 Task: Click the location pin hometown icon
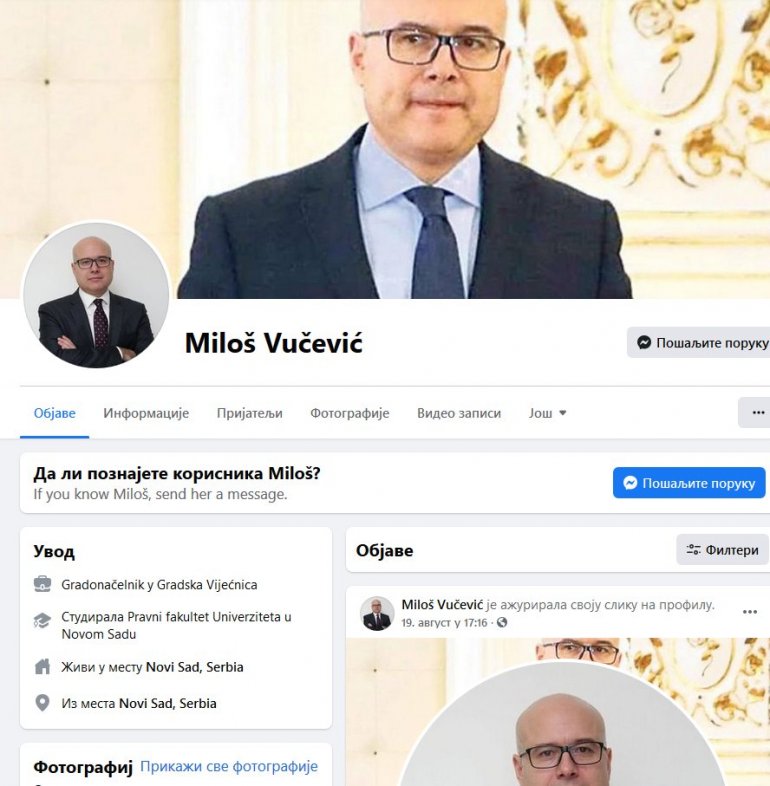pyautogui.click(x=42, y=703)
